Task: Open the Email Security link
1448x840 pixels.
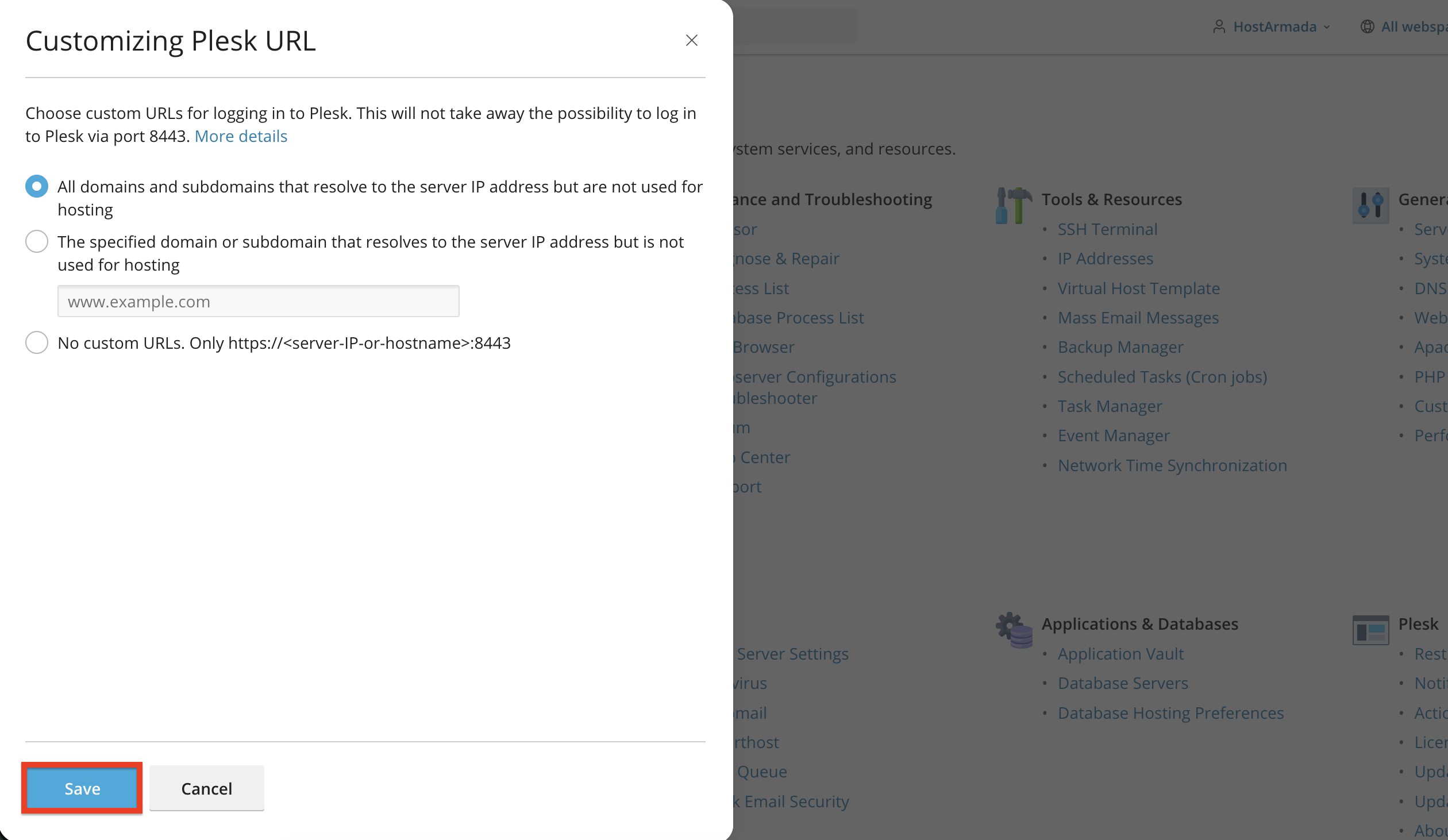Action: 791,802
